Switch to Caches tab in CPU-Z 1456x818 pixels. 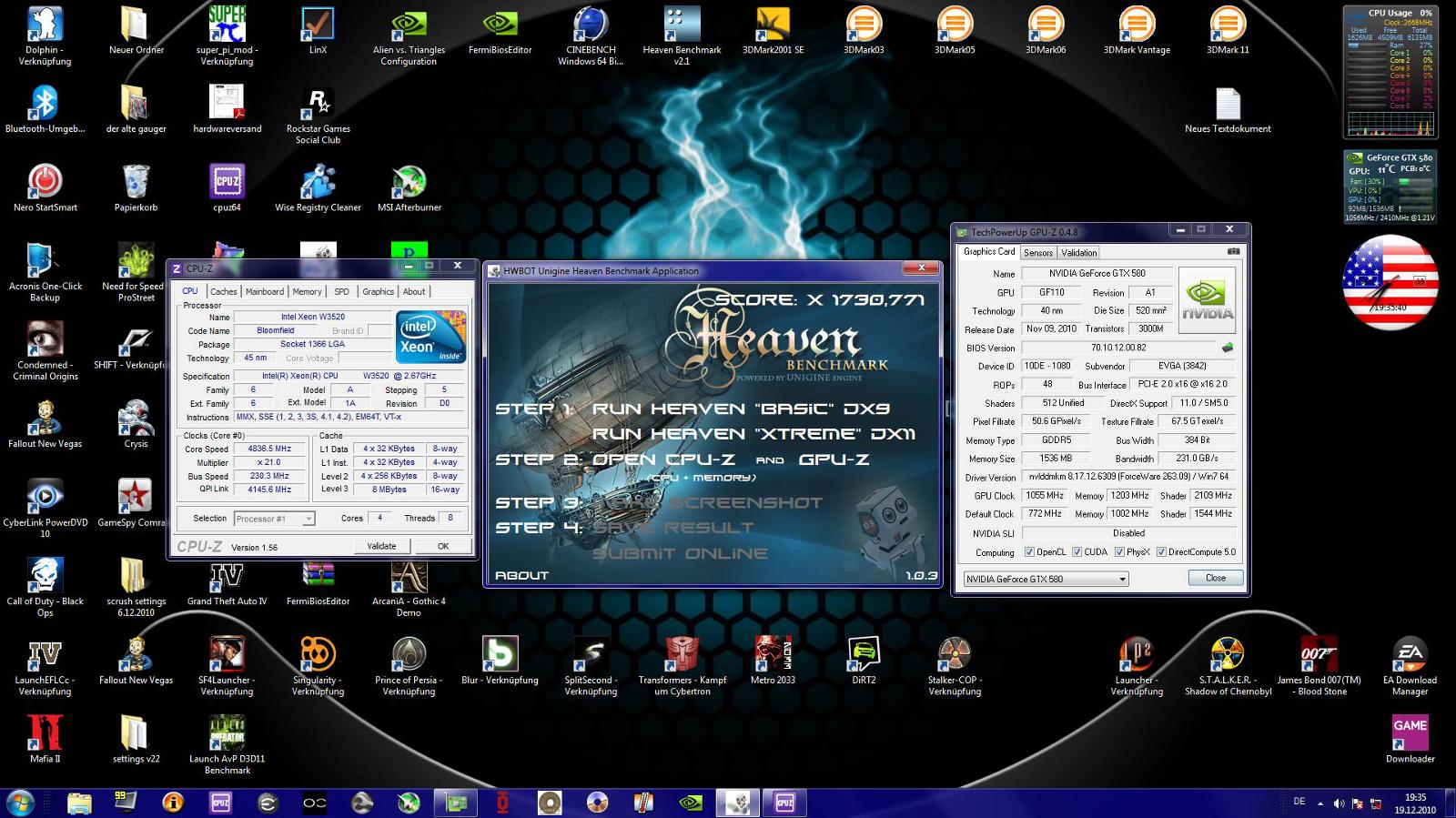point(223,291)
